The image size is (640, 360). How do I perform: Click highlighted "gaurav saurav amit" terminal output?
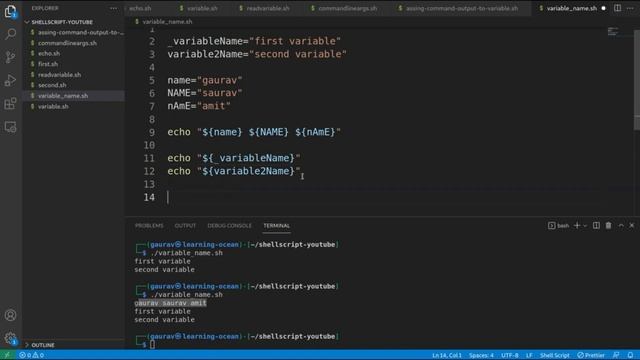point(171,303)
